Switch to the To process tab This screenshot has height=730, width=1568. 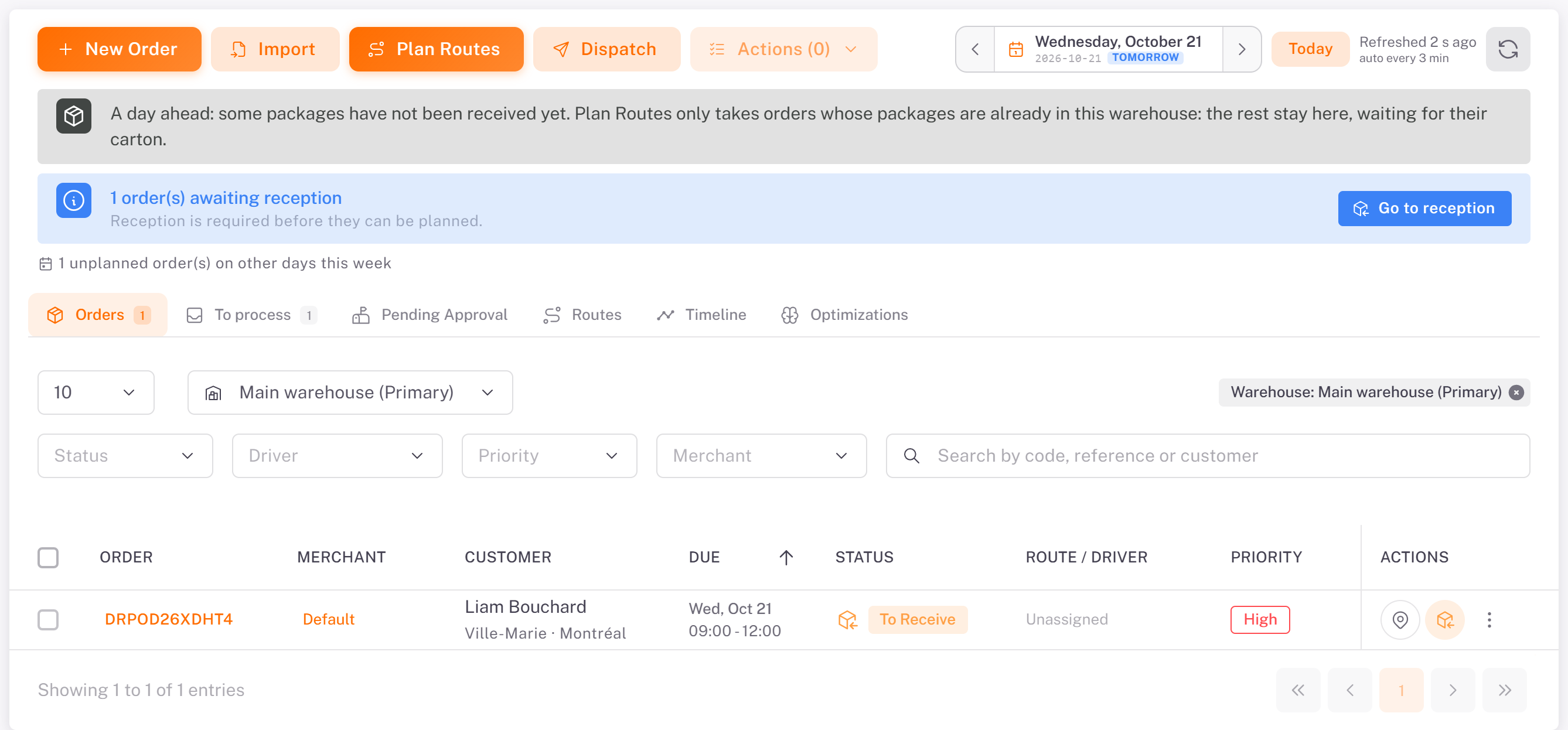tap(252, 314)
